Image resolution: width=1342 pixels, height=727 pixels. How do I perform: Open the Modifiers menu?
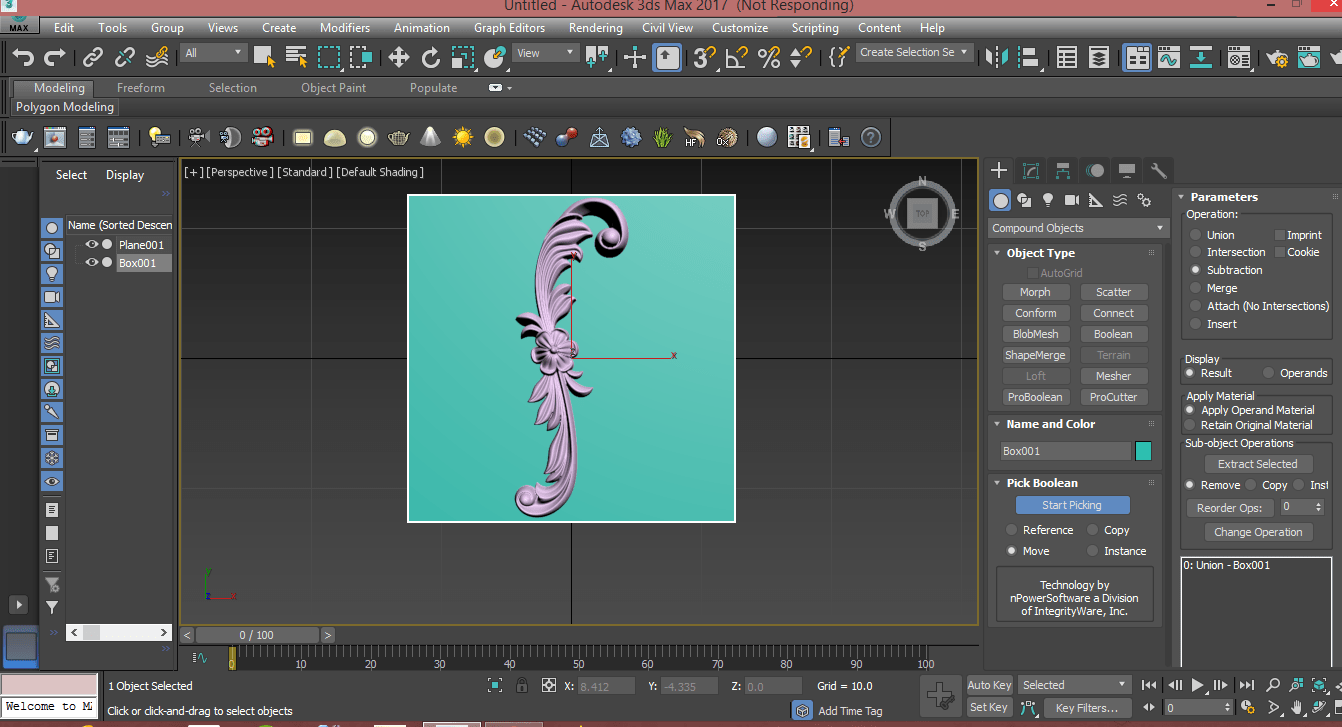[344, 28]
